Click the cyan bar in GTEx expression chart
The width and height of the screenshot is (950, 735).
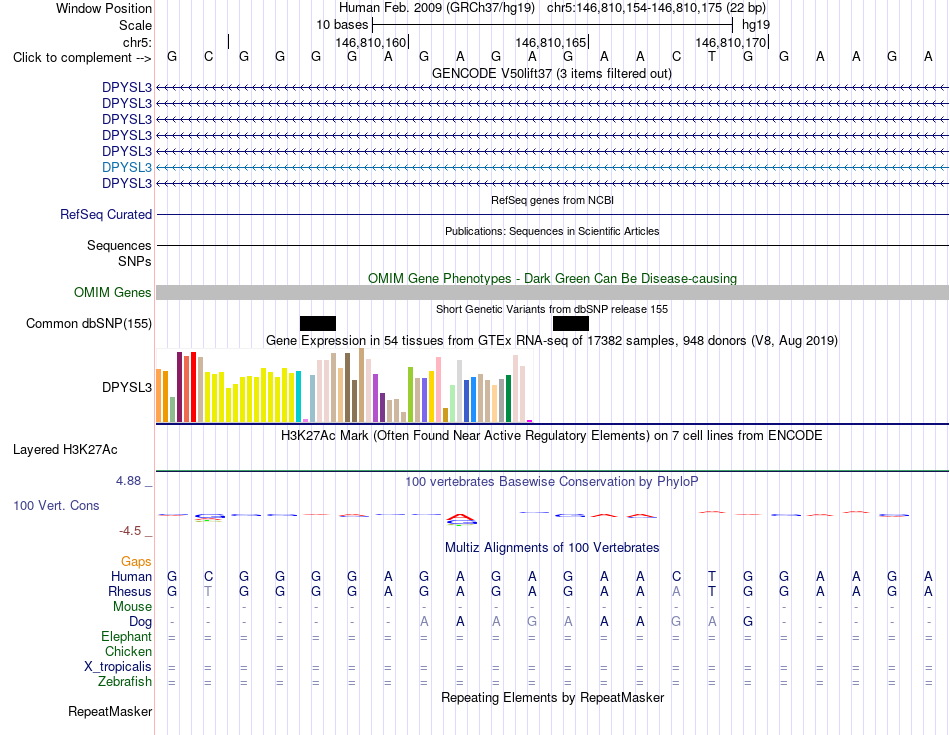(x=298, y=396)
